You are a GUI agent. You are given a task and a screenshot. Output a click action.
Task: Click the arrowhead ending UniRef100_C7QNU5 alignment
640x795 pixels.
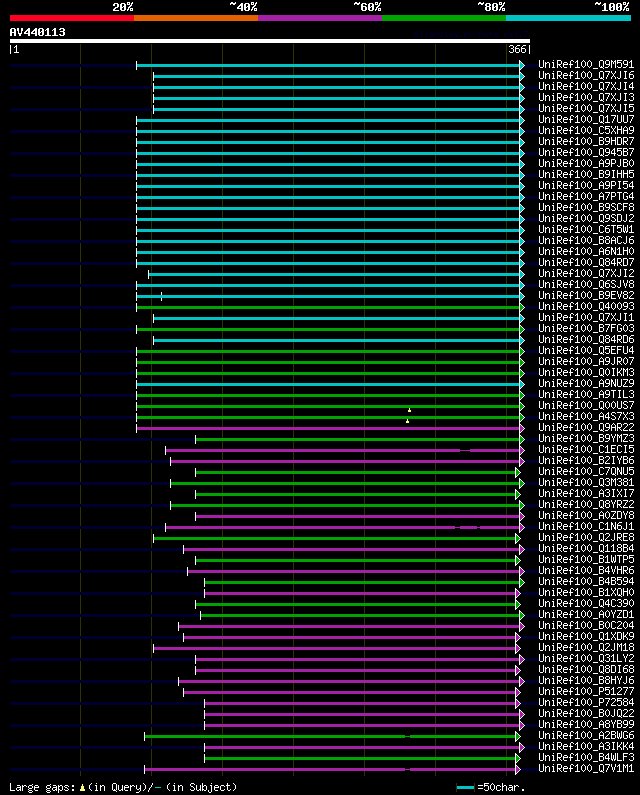[x=518, y=473]
